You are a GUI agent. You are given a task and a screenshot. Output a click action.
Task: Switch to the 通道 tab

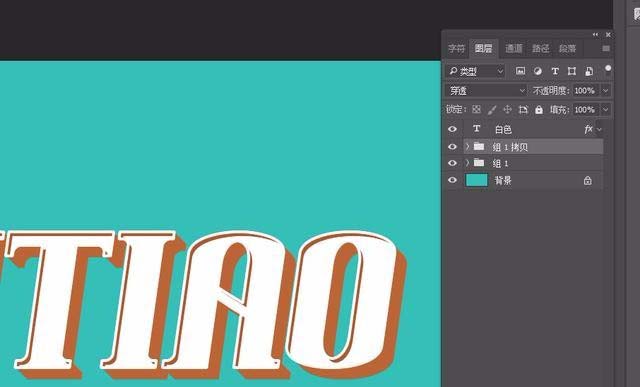click(513, 49)
